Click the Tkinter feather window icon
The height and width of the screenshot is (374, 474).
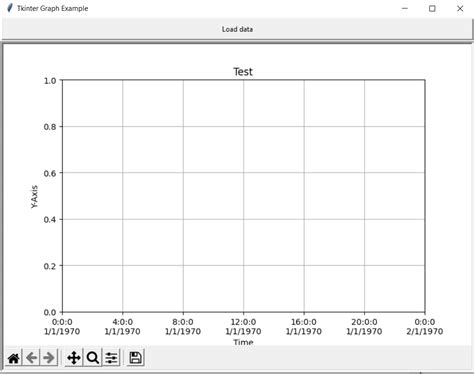10,8
